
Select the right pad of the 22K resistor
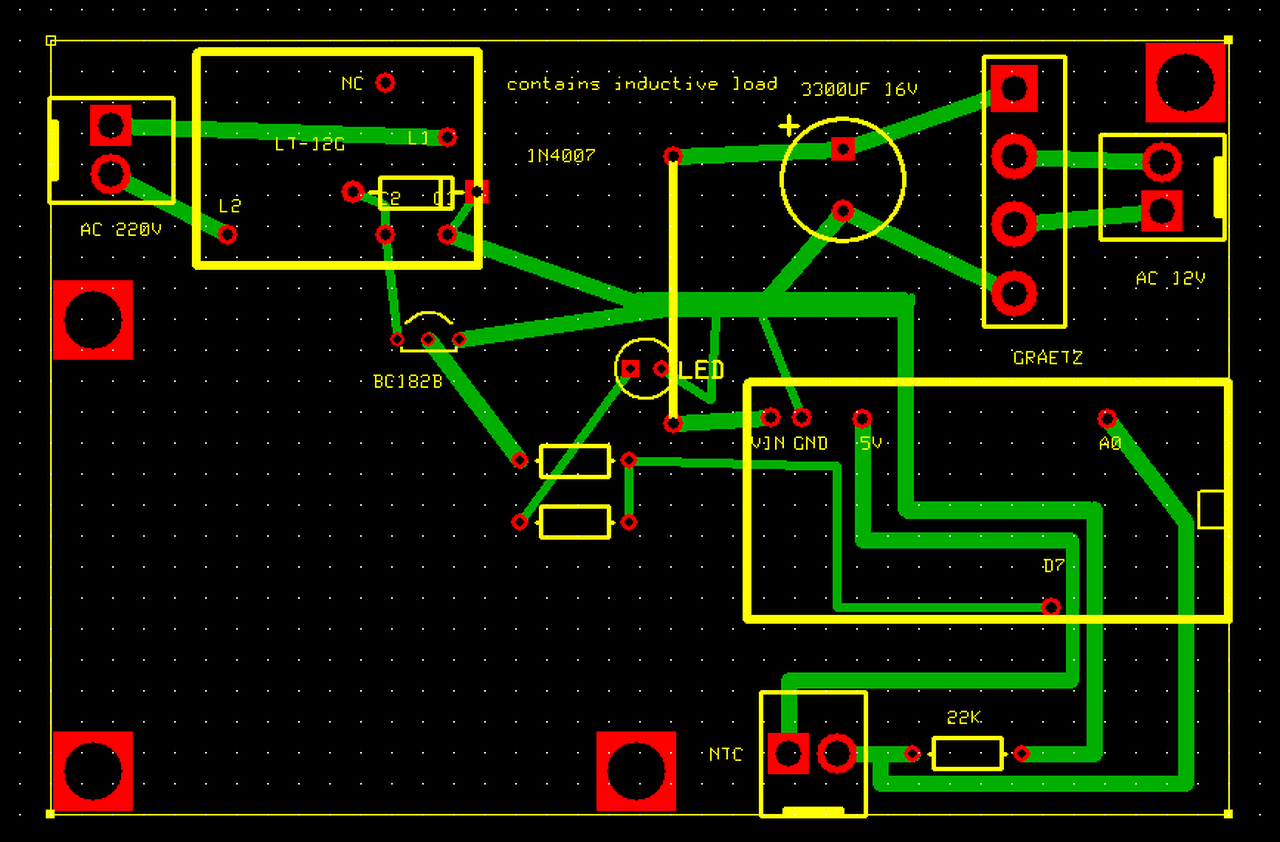point(1022,753)
